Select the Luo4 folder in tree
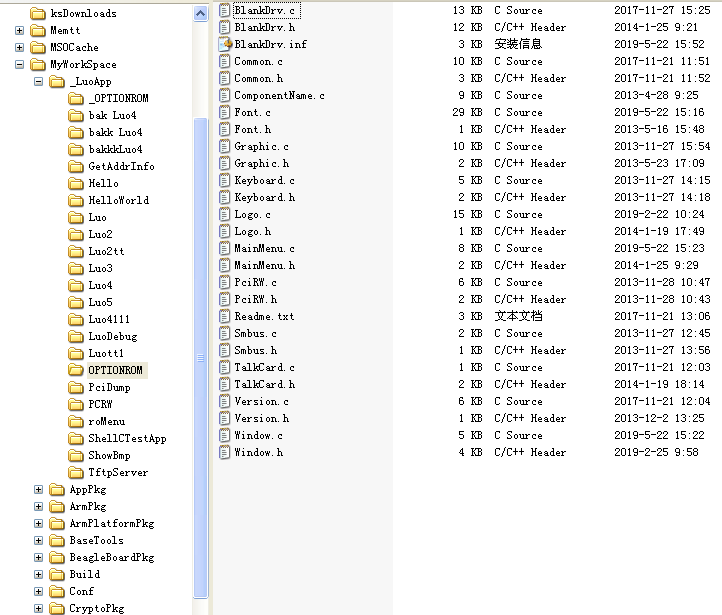The height and width of the screenshot is (615, 722). (x=100, y=285)
